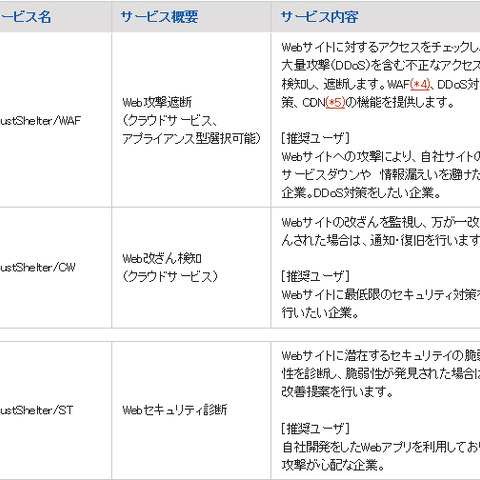Image resolution: width=480 pixels, height=480 pixels.
Task: Click the 企業。DDoS対策をしたい企業。 line
Action: click(361, 193)
